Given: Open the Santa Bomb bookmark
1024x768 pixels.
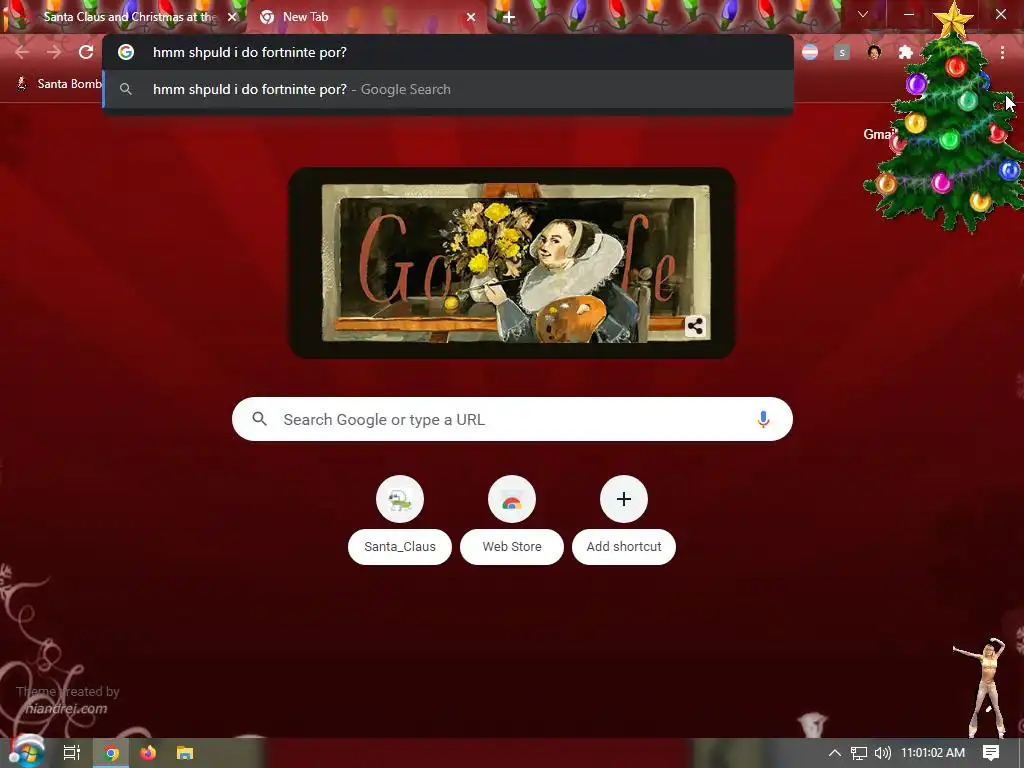Looking at the screenshot, I should (x=59, y=84).
